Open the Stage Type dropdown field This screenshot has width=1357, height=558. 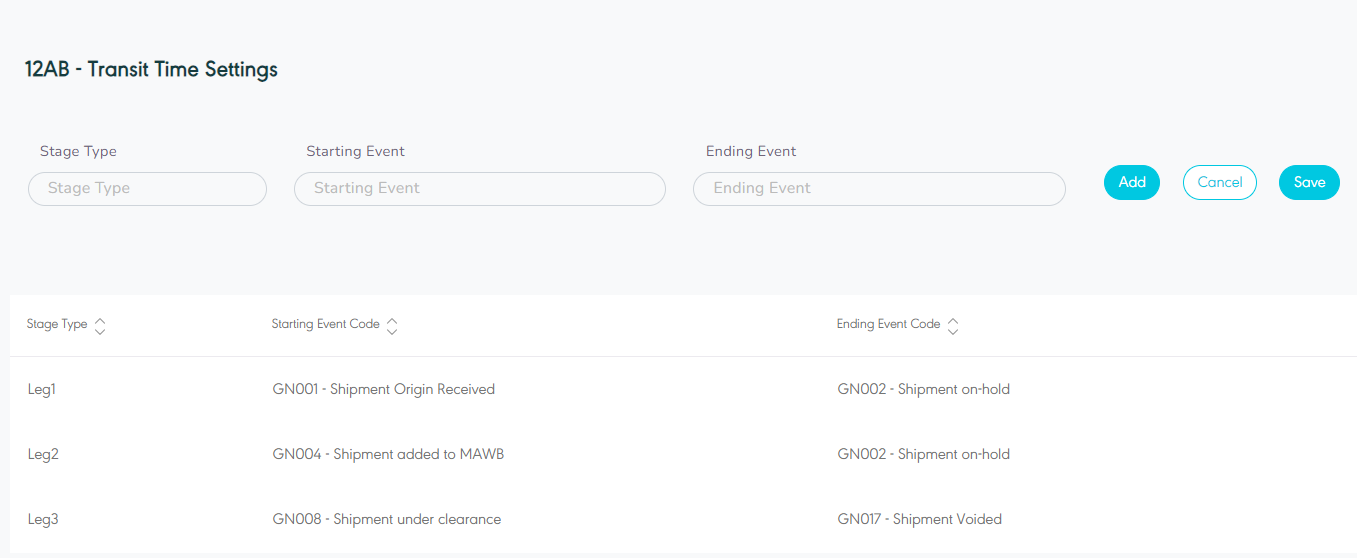coord(147,188)
